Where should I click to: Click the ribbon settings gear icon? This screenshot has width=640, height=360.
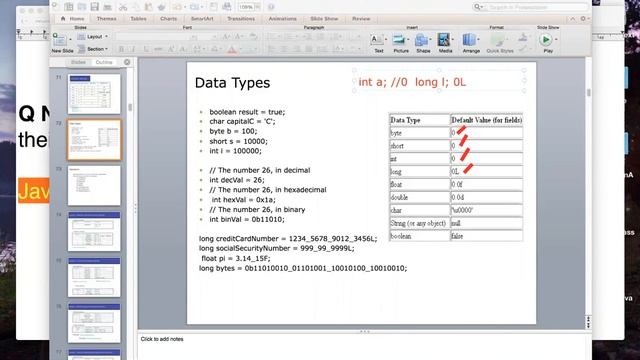(x=583, y=19)
